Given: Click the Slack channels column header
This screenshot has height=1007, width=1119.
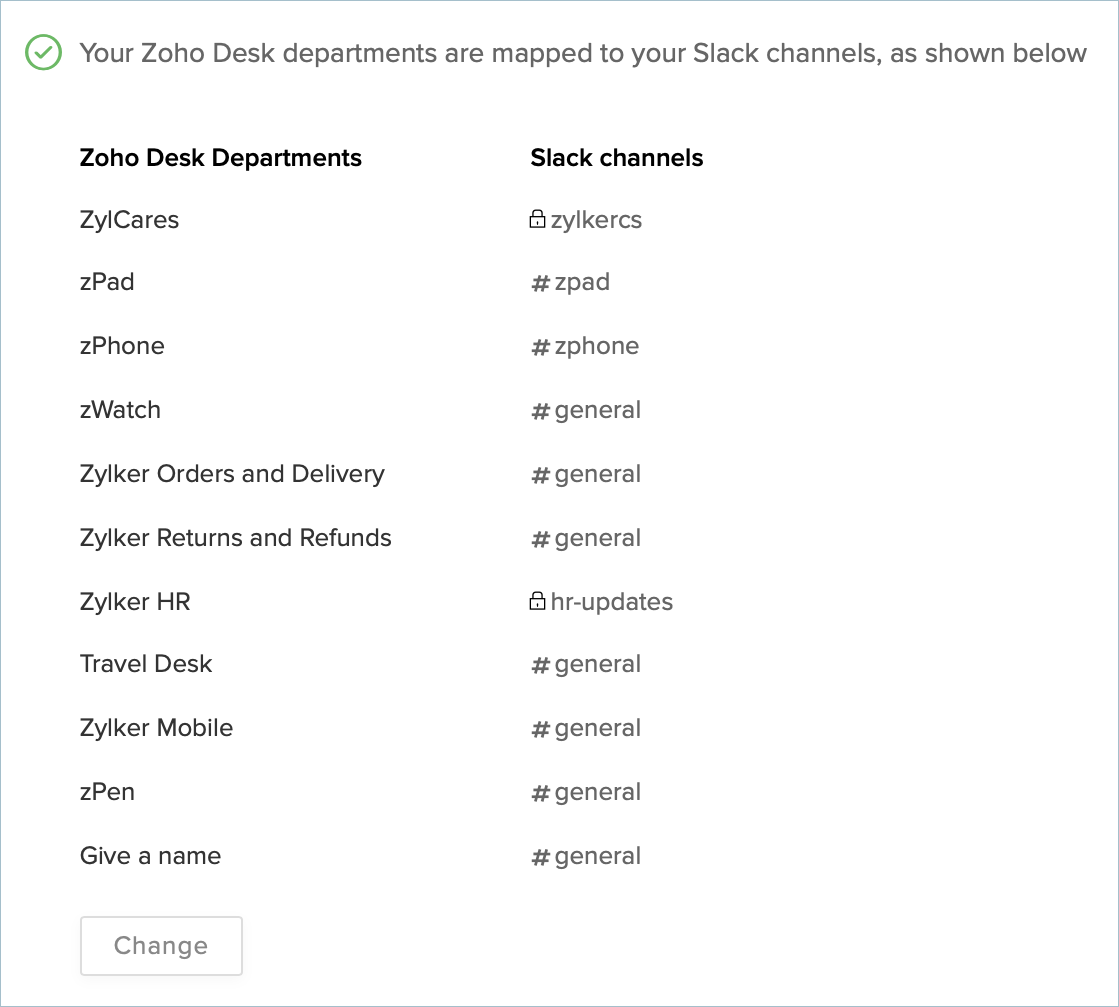Looking at the screenshot, I should (x=616, y=158).
